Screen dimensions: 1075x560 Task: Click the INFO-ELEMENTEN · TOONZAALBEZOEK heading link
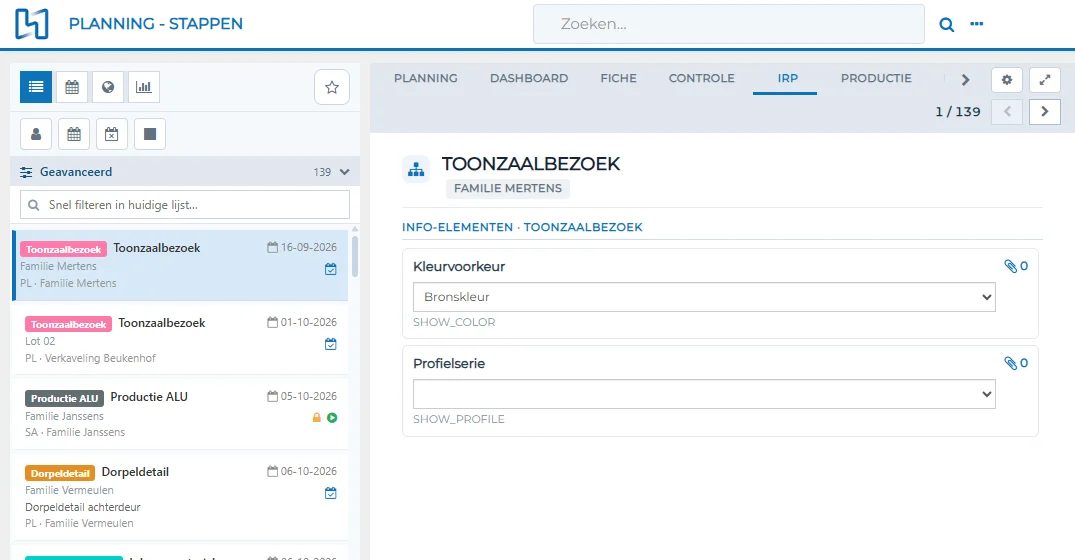(522, 227)
